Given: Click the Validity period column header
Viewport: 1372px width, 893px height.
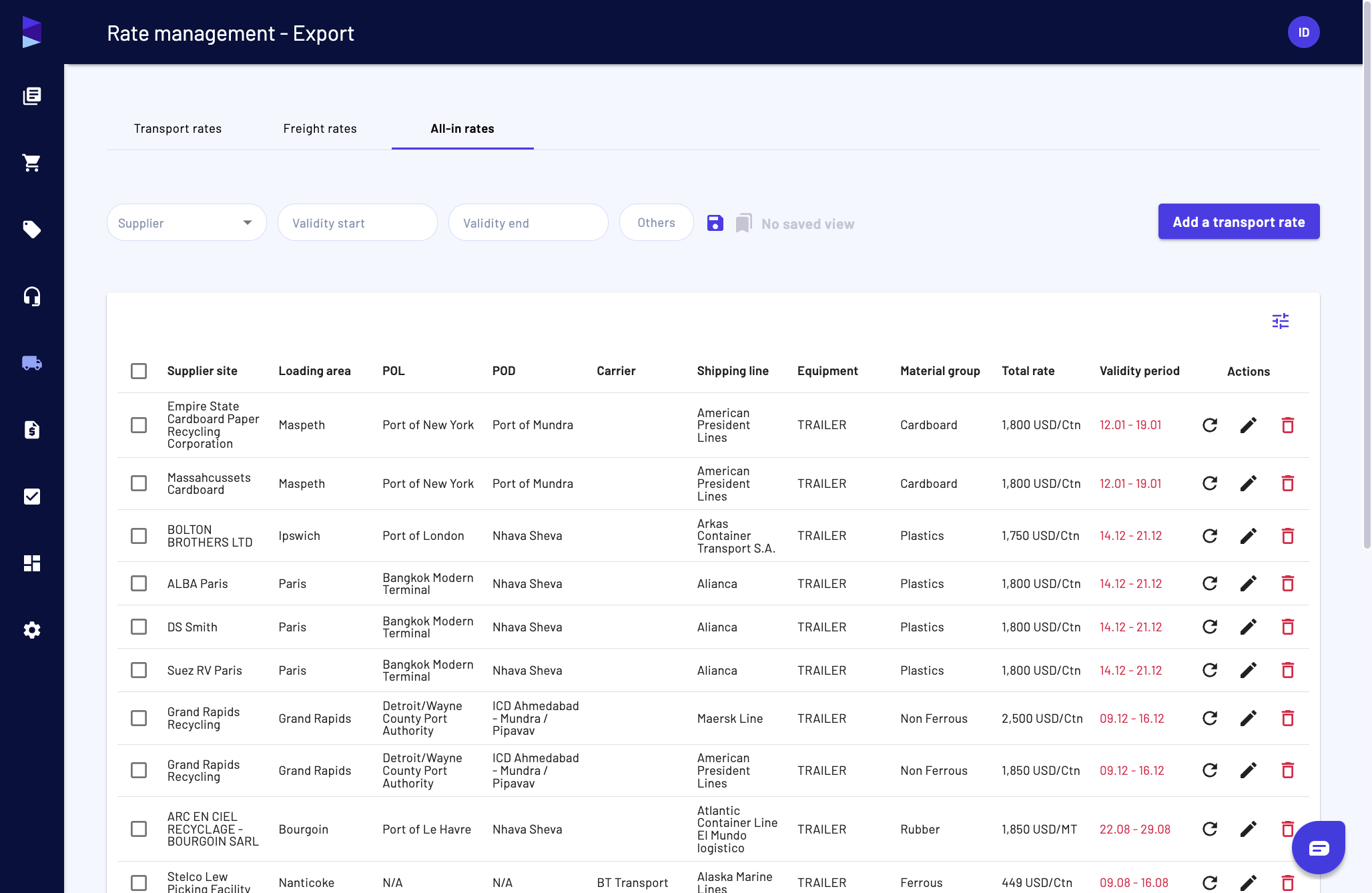Looking at the screenshot, I should click(1140, 371).
